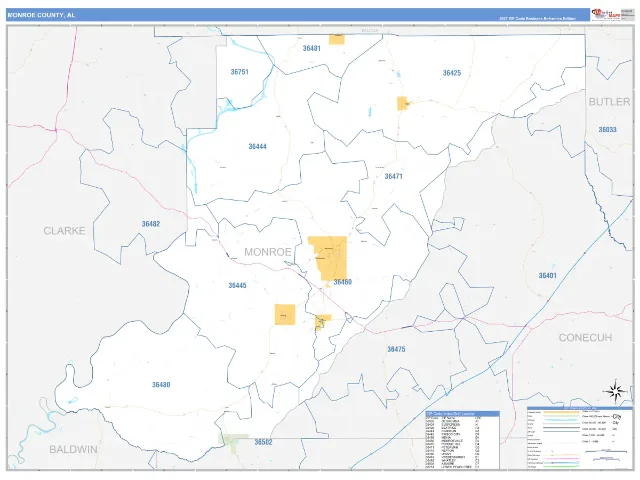
Task: Click the small orange city area below 36425
Action: (402, 104)
